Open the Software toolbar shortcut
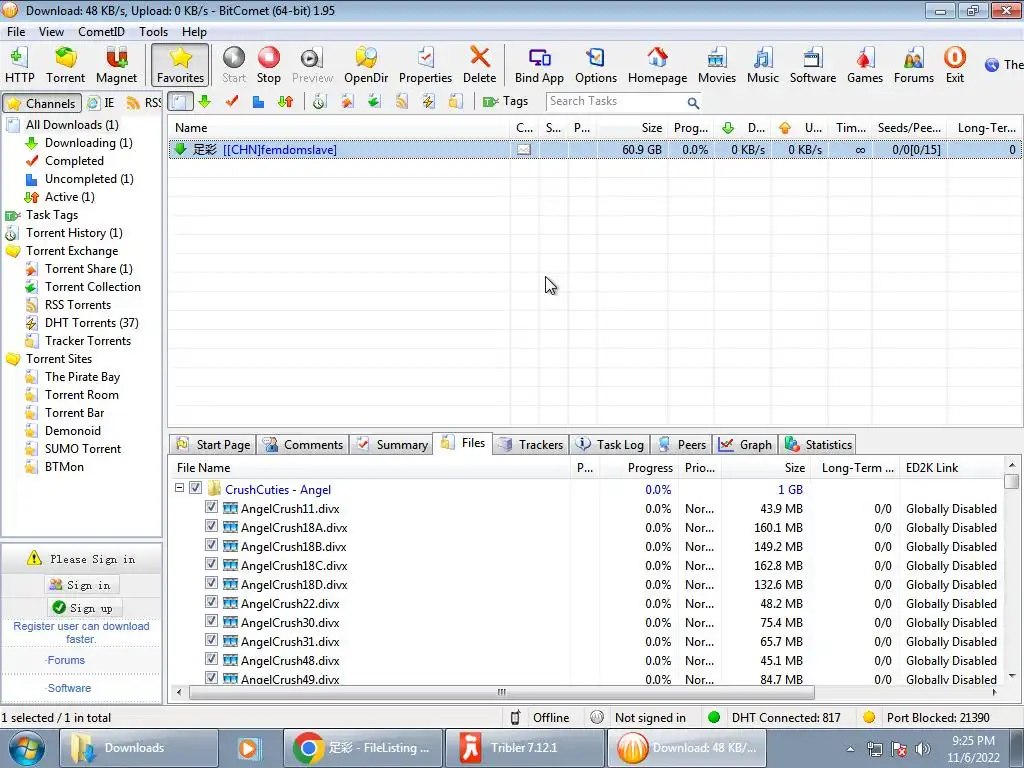The height and width of the screenshot is (768, 1024). (x=812, y=65)
